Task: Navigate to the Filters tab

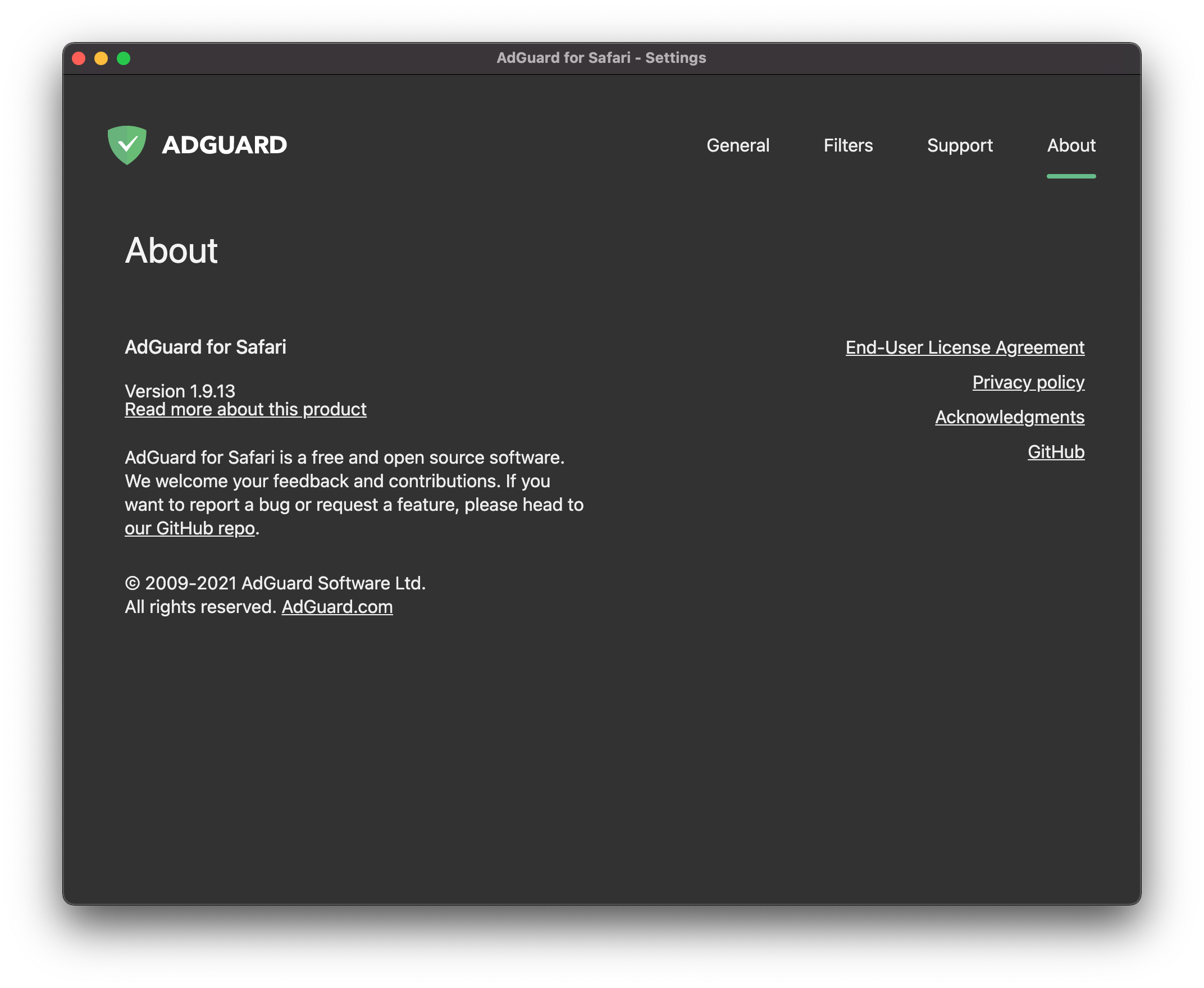Action: [x=847, y=145]
